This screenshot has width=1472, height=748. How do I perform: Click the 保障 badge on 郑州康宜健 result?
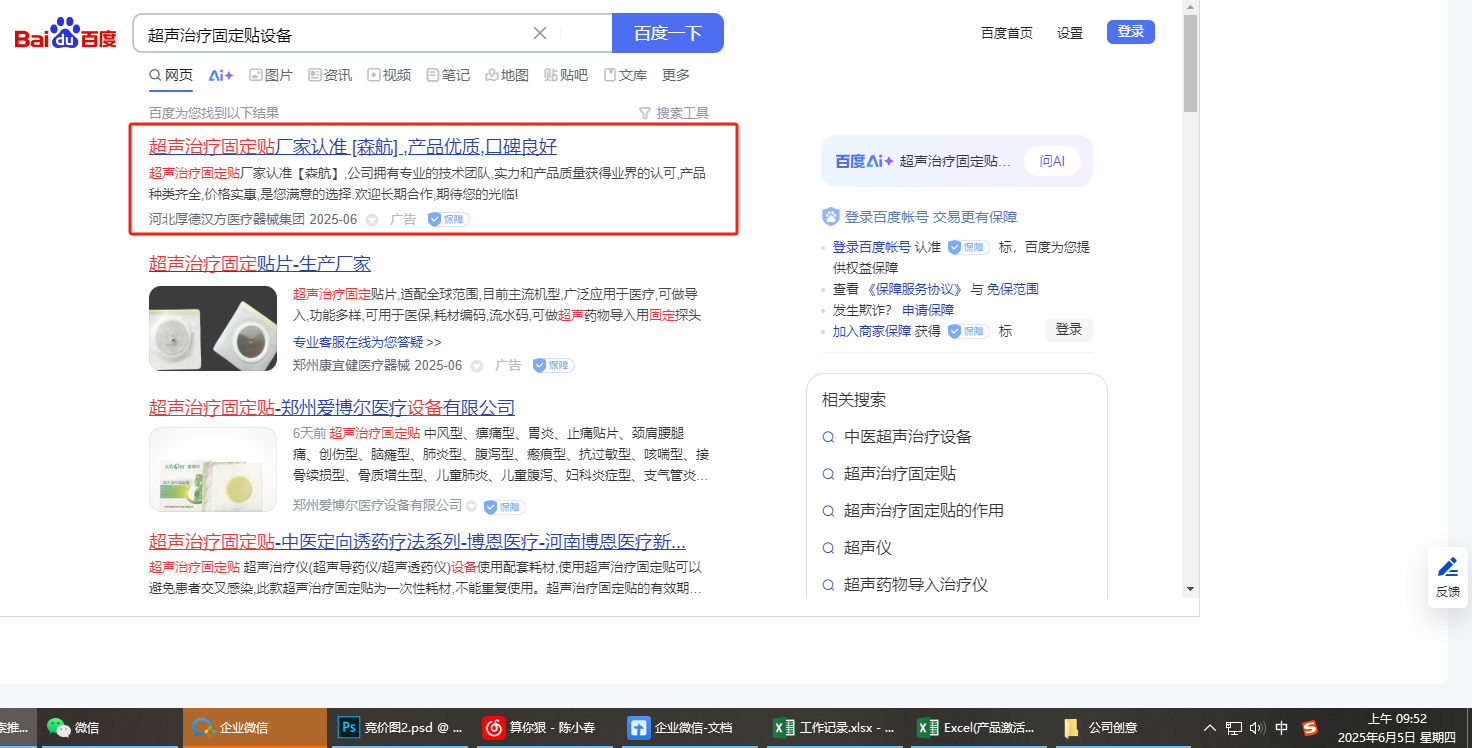(x=553, y=366)
